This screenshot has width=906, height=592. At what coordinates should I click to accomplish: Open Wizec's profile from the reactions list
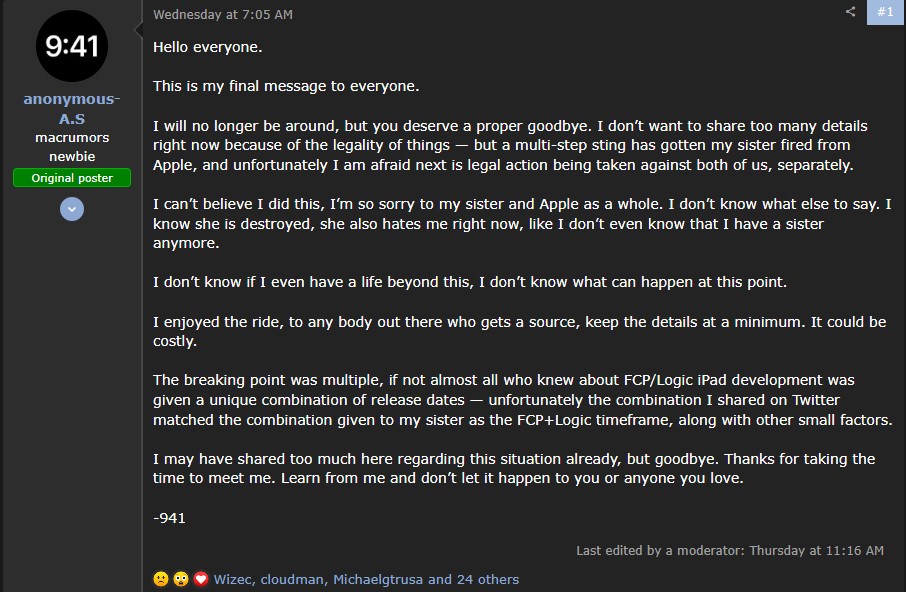click(x=234, y=579)
